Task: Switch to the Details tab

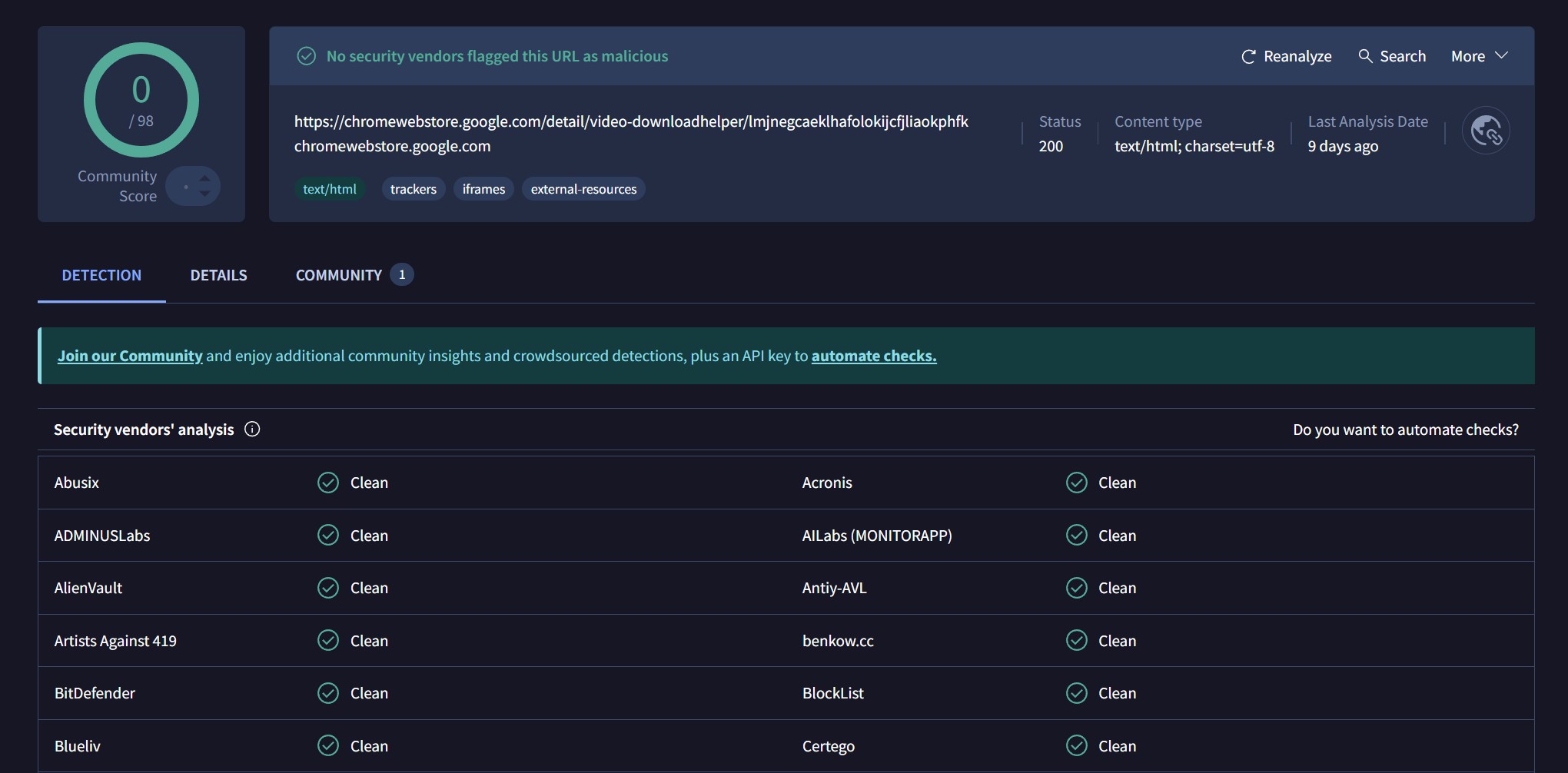Action: point(218,275)
